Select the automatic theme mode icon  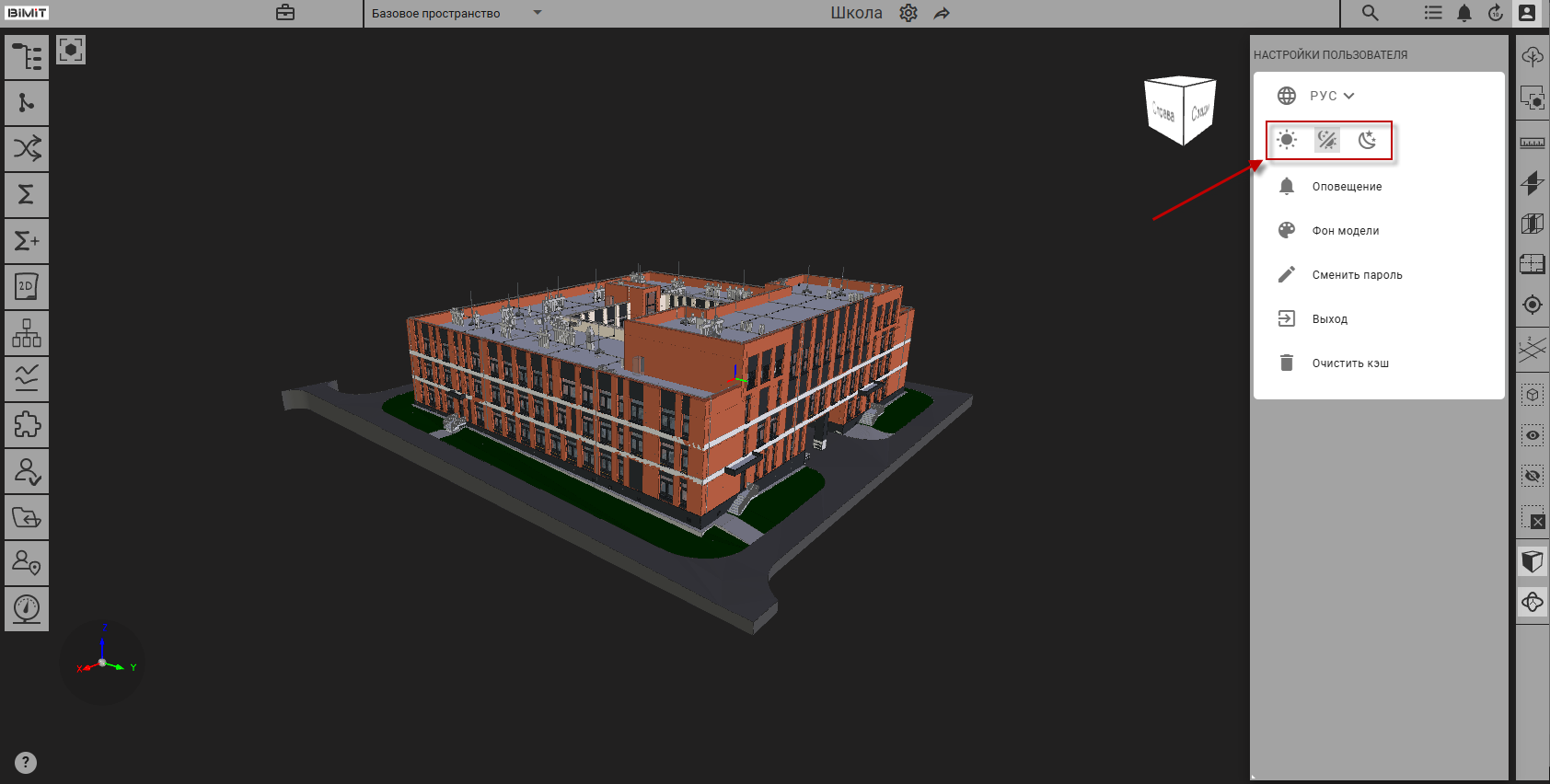(1327, 140)
